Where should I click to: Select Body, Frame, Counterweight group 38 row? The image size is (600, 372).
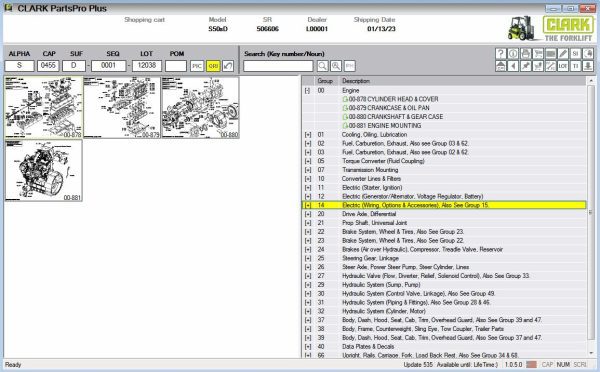pyautogui.click(x=444, y=329)
